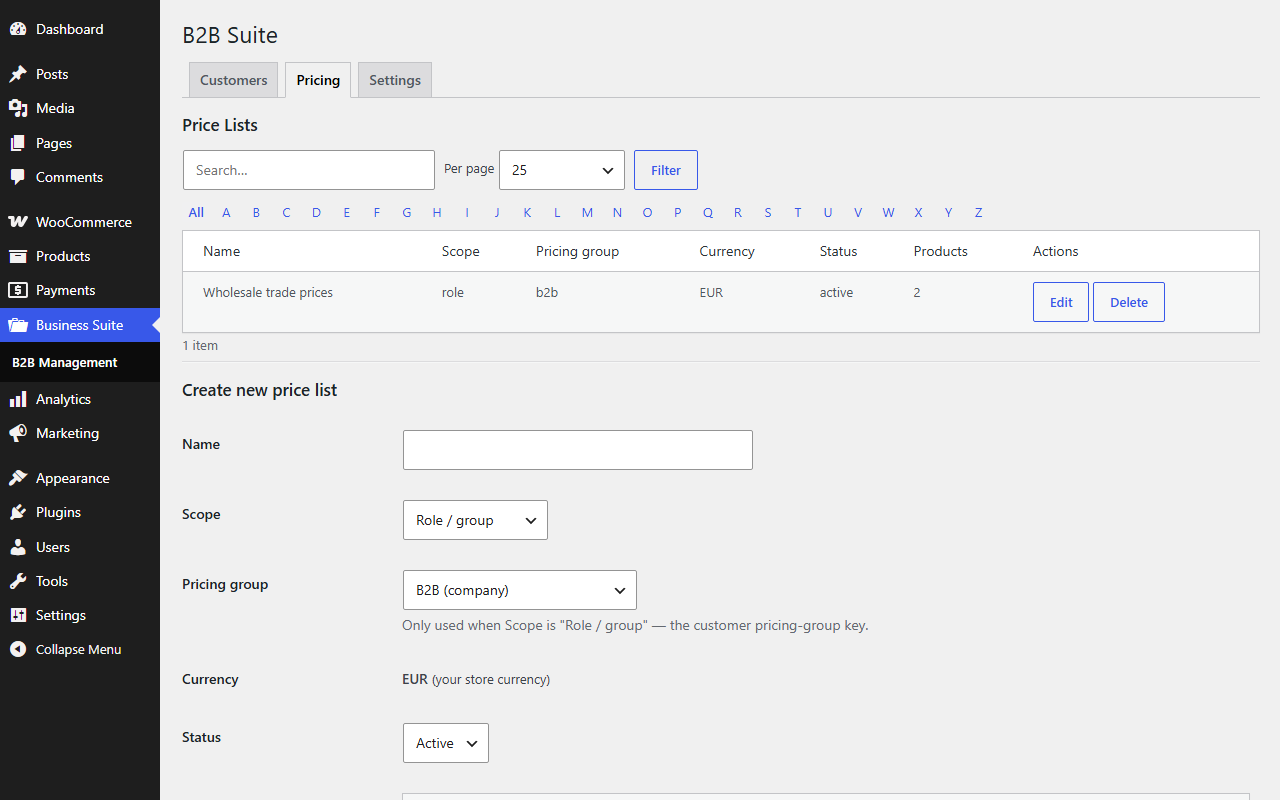Click the WooCommerce logo icon
Image resolution: width=1280 pixels, height=800 pixels.
coord(18,222)
